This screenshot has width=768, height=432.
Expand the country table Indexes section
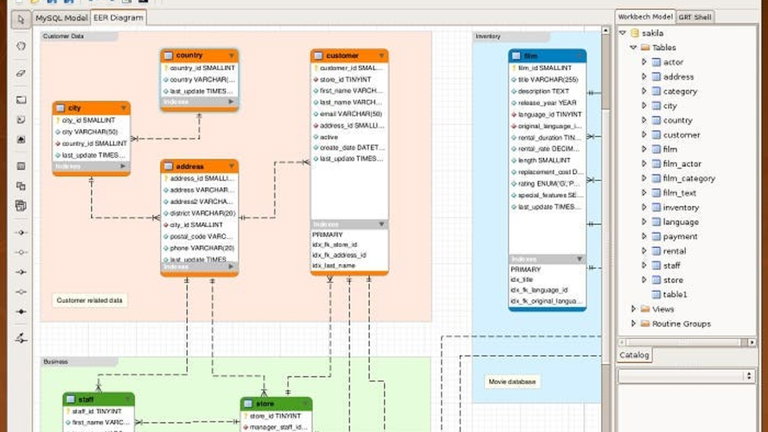[x=231, y=102]
